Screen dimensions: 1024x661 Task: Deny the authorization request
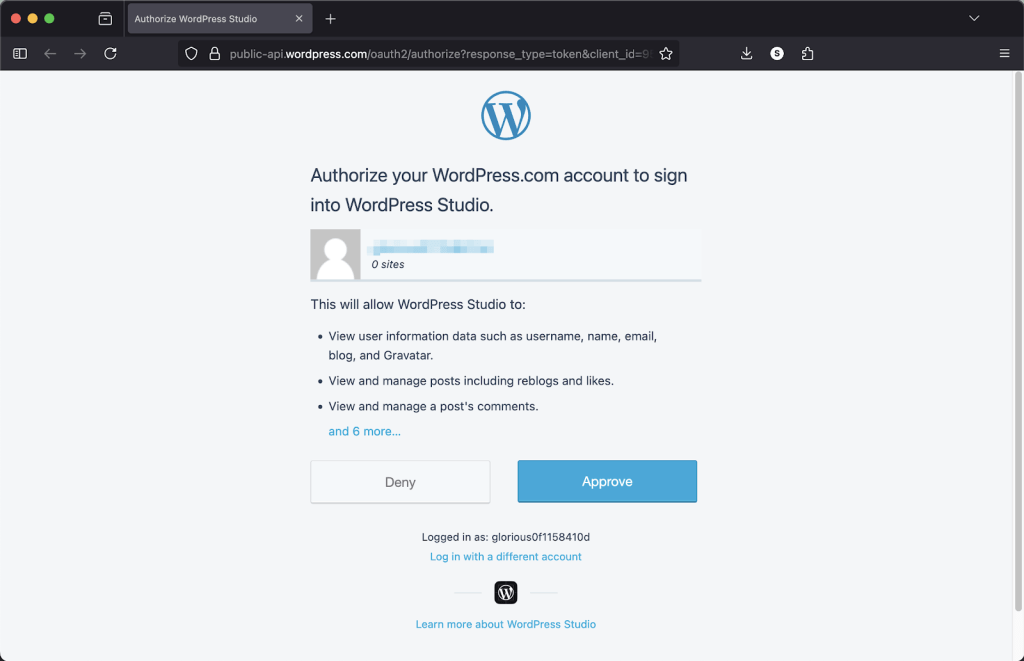point(399,481)
